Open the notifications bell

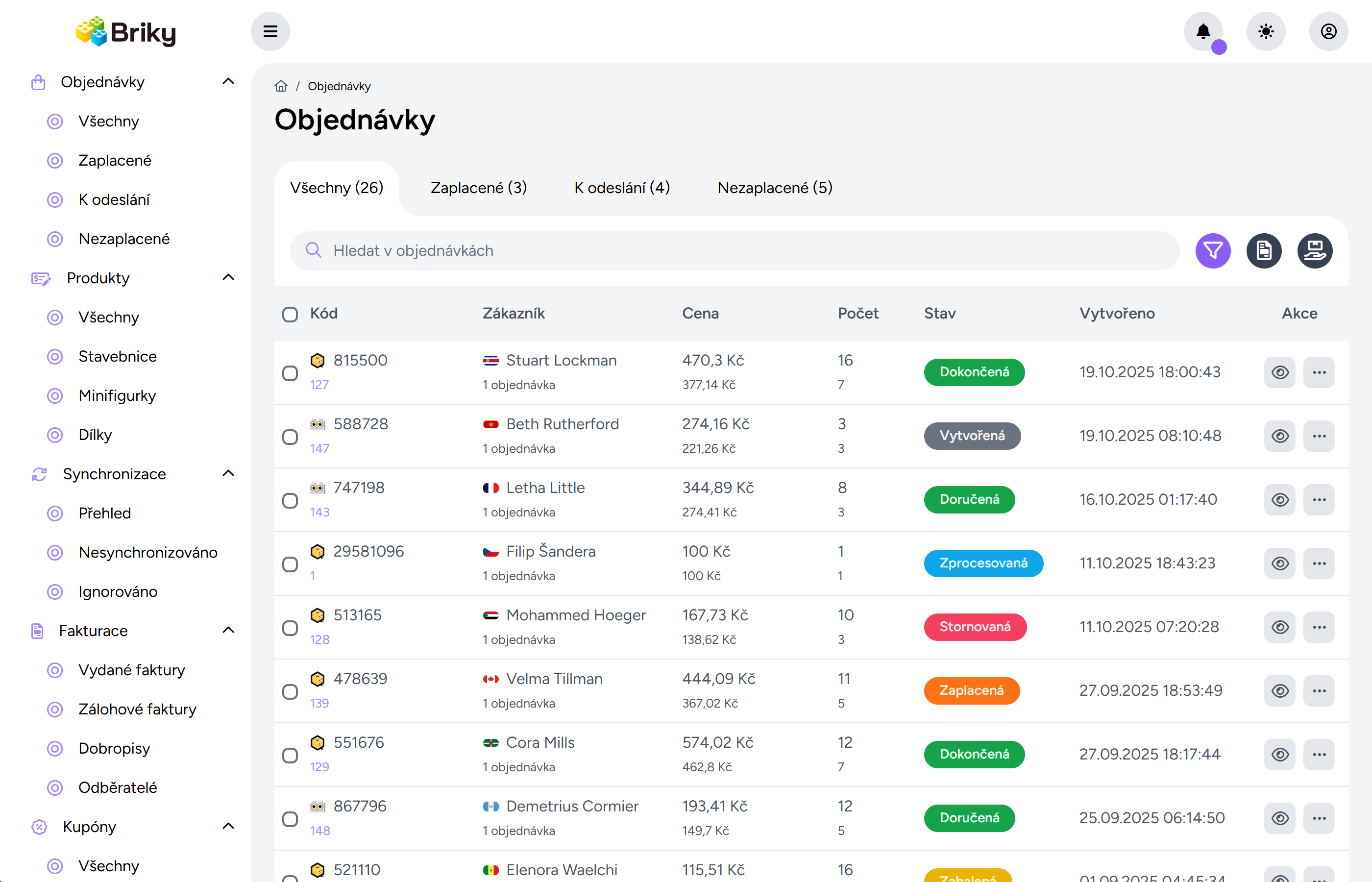pos(1203,31)
